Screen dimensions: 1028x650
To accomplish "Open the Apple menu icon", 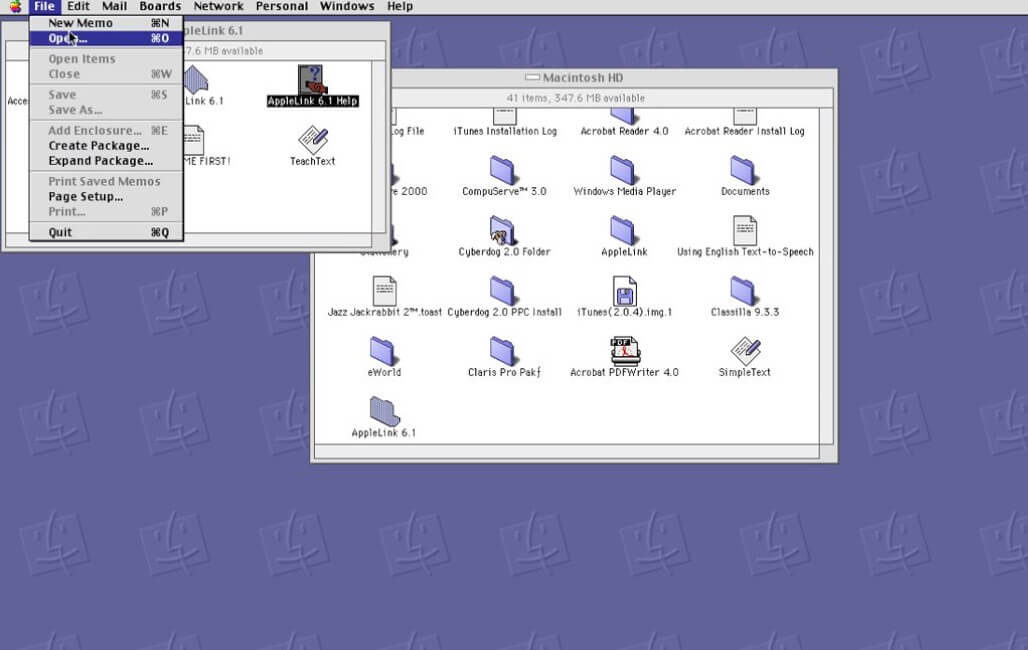I will [x=14, y=7].
